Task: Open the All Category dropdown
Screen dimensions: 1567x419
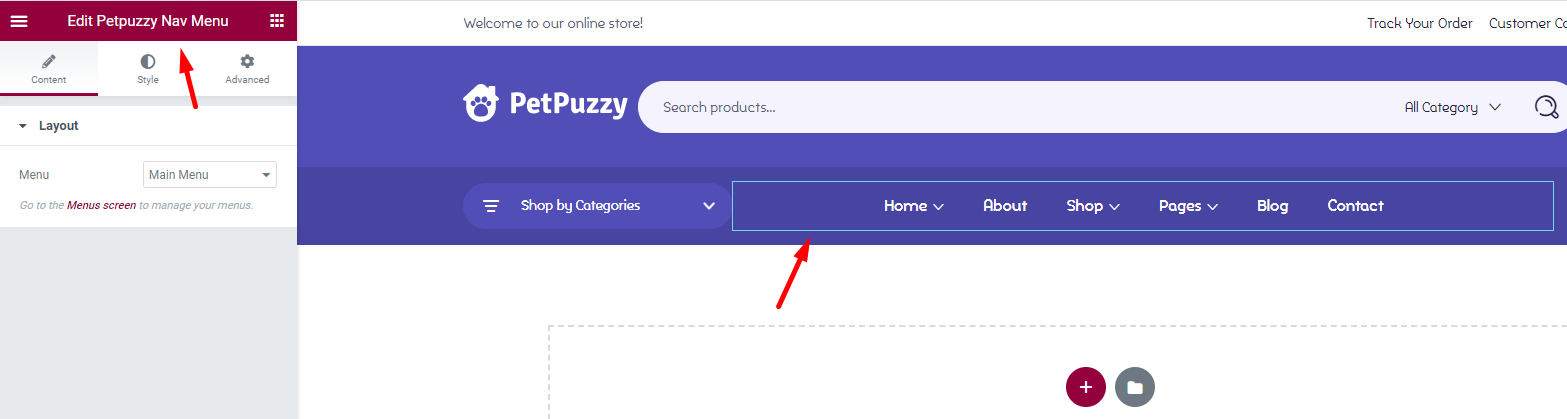Action: coord(1453,107)
